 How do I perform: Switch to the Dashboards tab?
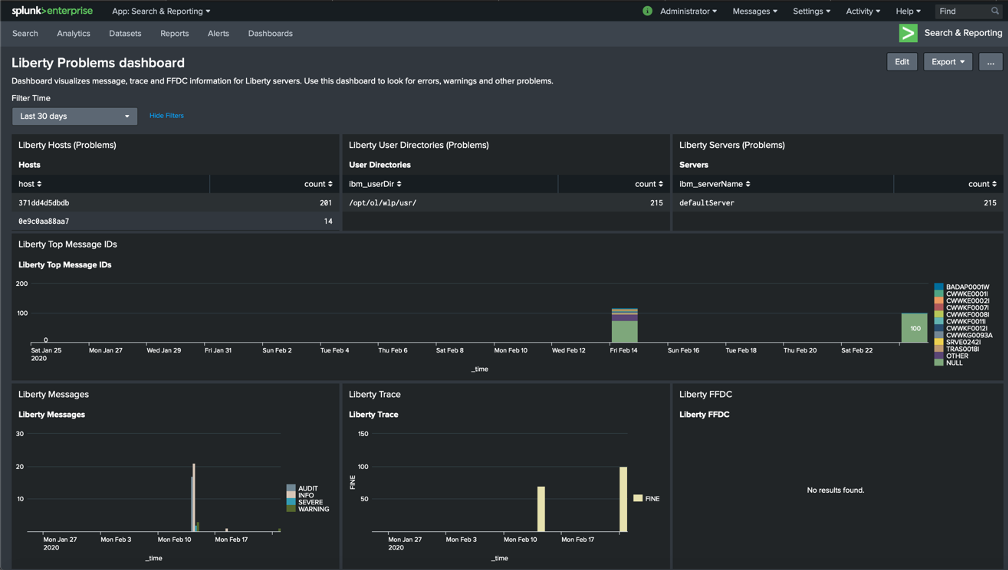[x=270, y=33]
